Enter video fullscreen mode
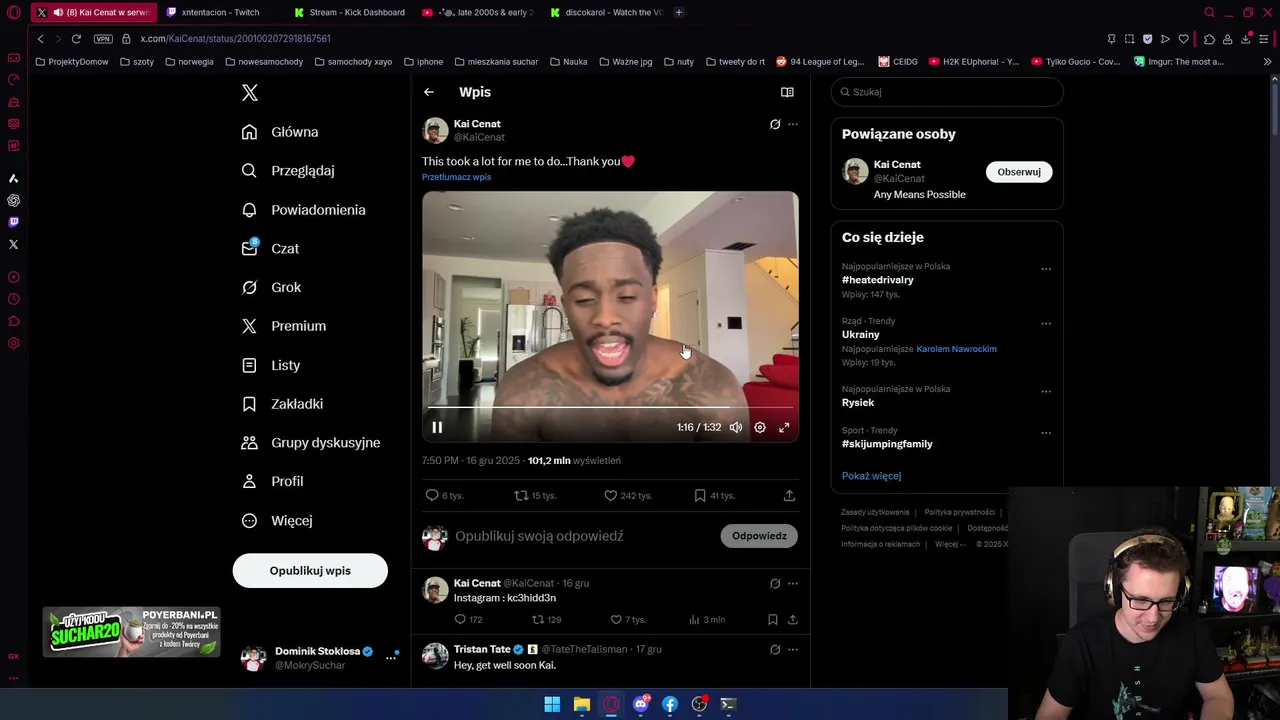 [784, 427]
